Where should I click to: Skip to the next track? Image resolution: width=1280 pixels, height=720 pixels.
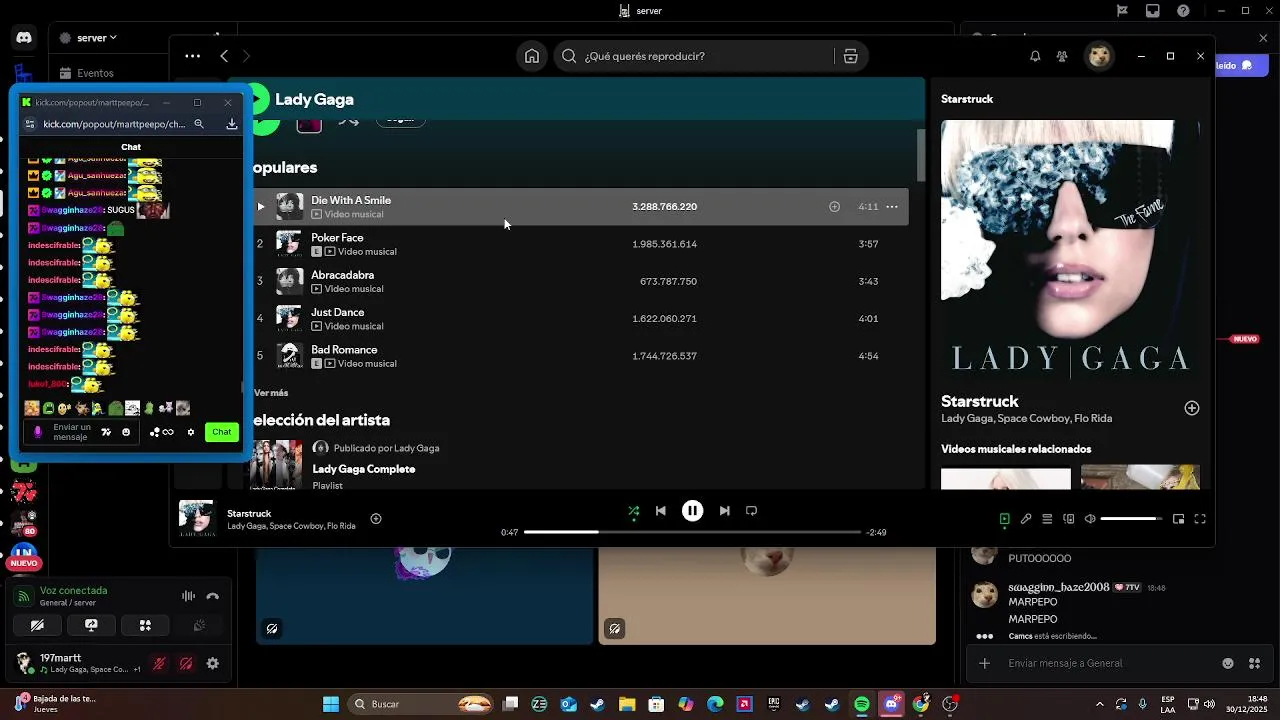(x=725, y=511)
